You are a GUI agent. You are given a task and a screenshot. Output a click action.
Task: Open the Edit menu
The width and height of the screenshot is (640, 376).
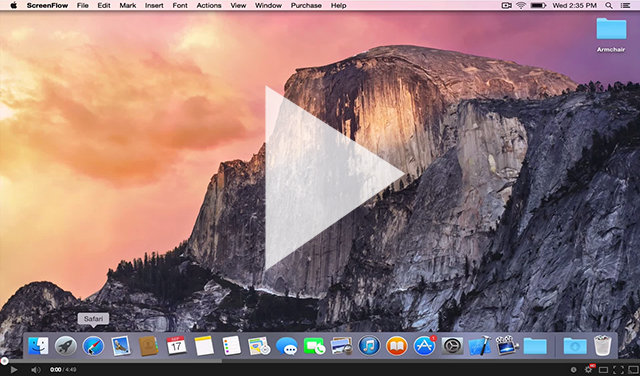coord(104,5)
